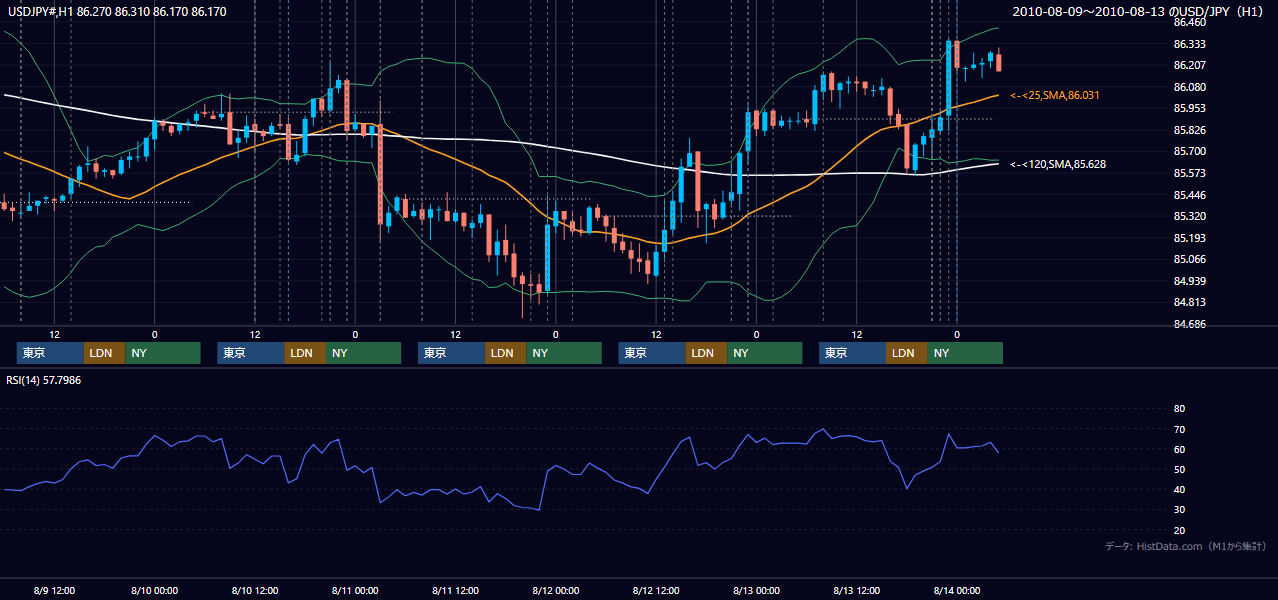This screenshot has height=600, width=1278.
Task: Pick the RSI 40 level label
Action: (1179, 489)
